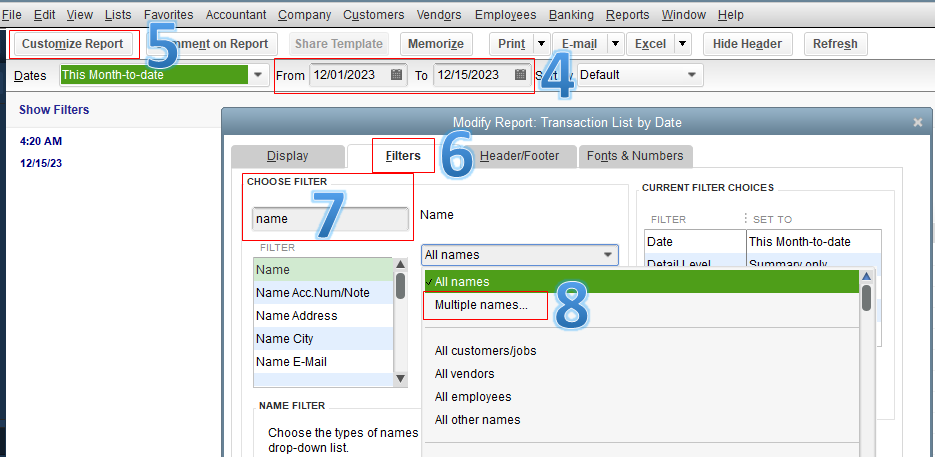The width and height of the screenshot is (935, 457).
Task: Choose 'All customers/jobs' option
Action: [x=641, y=351]
